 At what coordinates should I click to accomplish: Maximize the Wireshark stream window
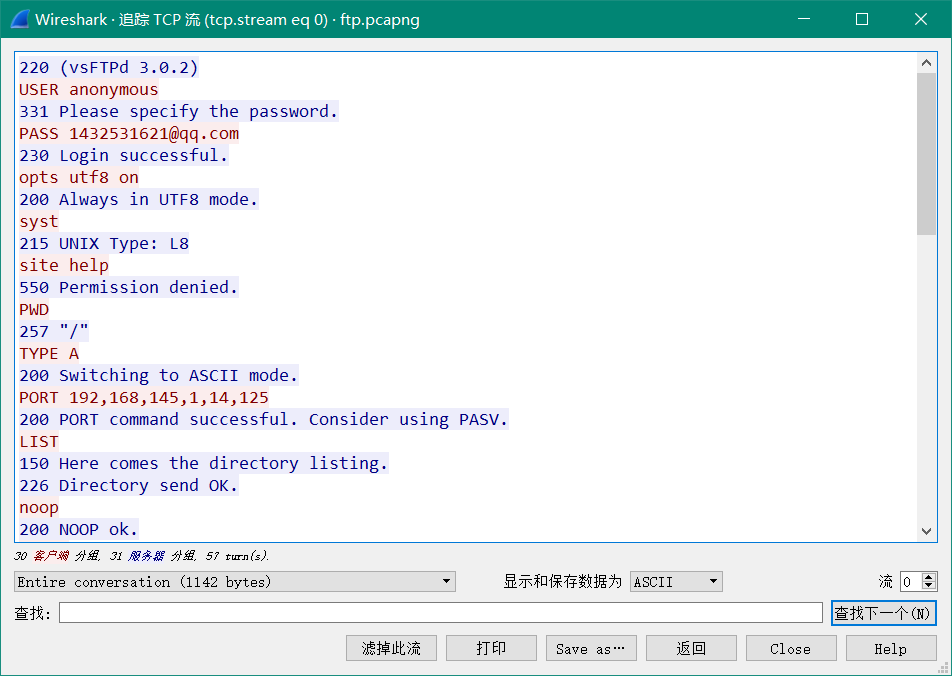(x=862, y=19)
